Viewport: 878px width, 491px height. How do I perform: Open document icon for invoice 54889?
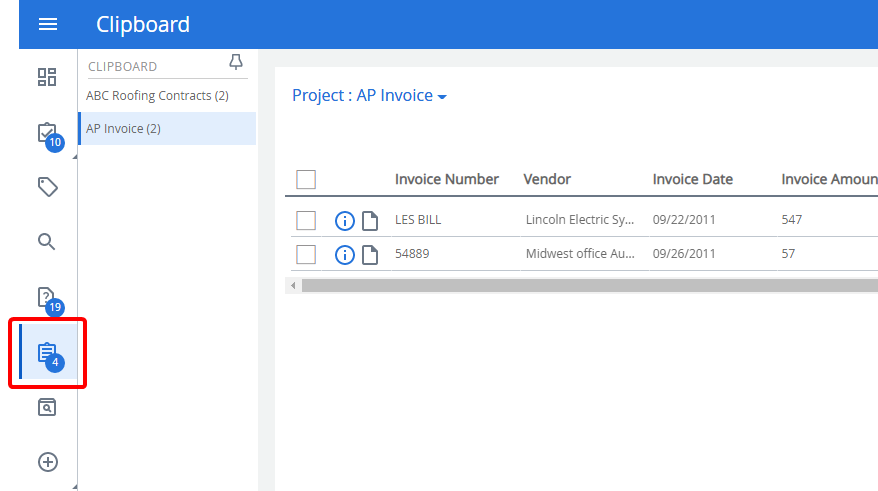point(370,255)
